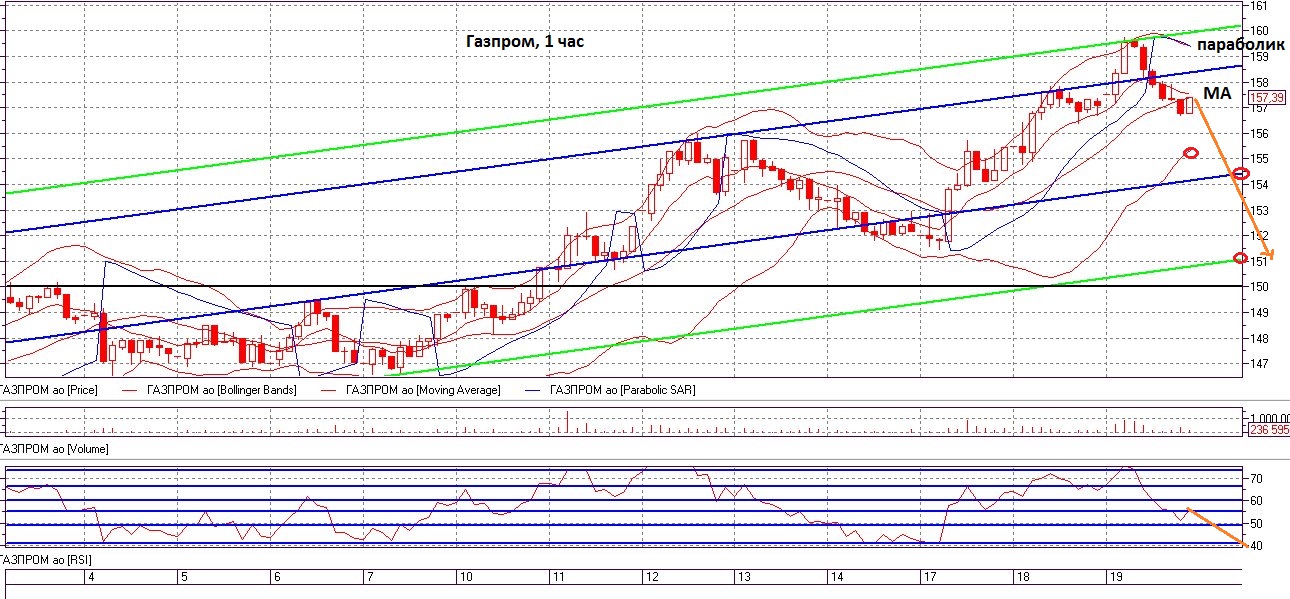Click price axis label 156
The height and width of the screenshot is (599, 1290).
(1260, 133)
